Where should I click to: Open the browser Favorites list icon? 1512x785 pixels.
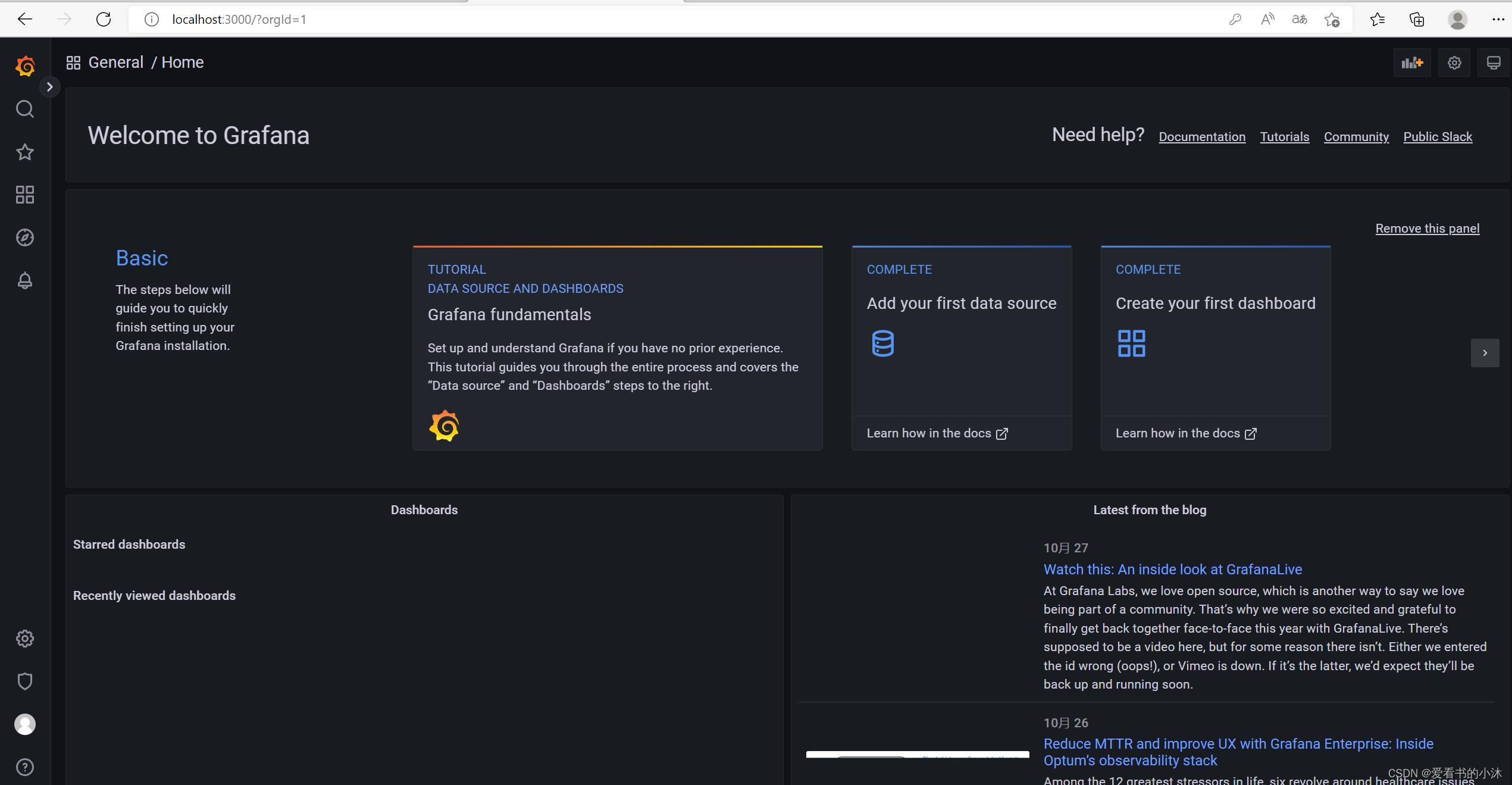click(x=1377, y=20)
